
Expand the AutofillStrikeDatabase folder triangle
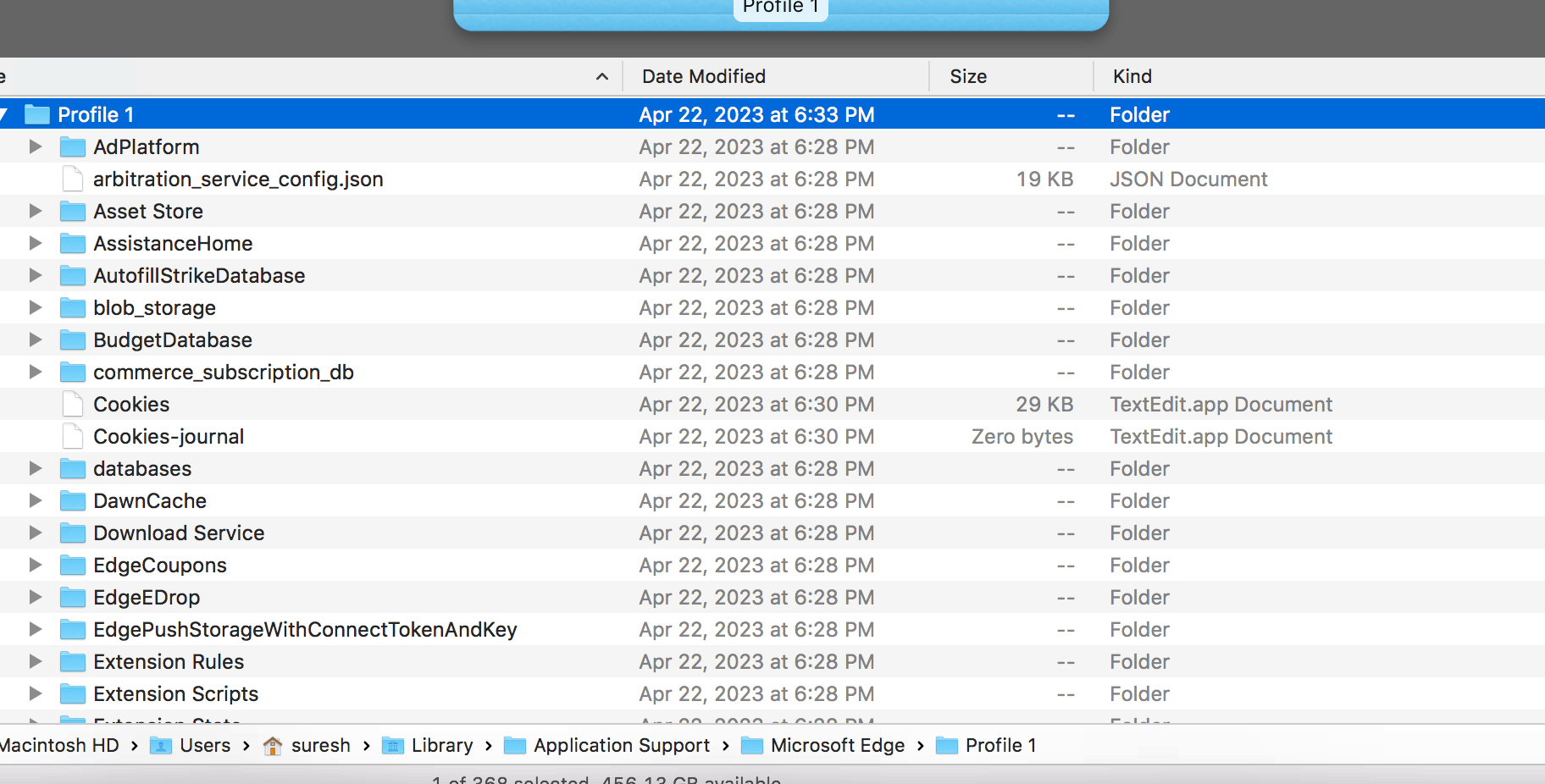click(35, 275)
